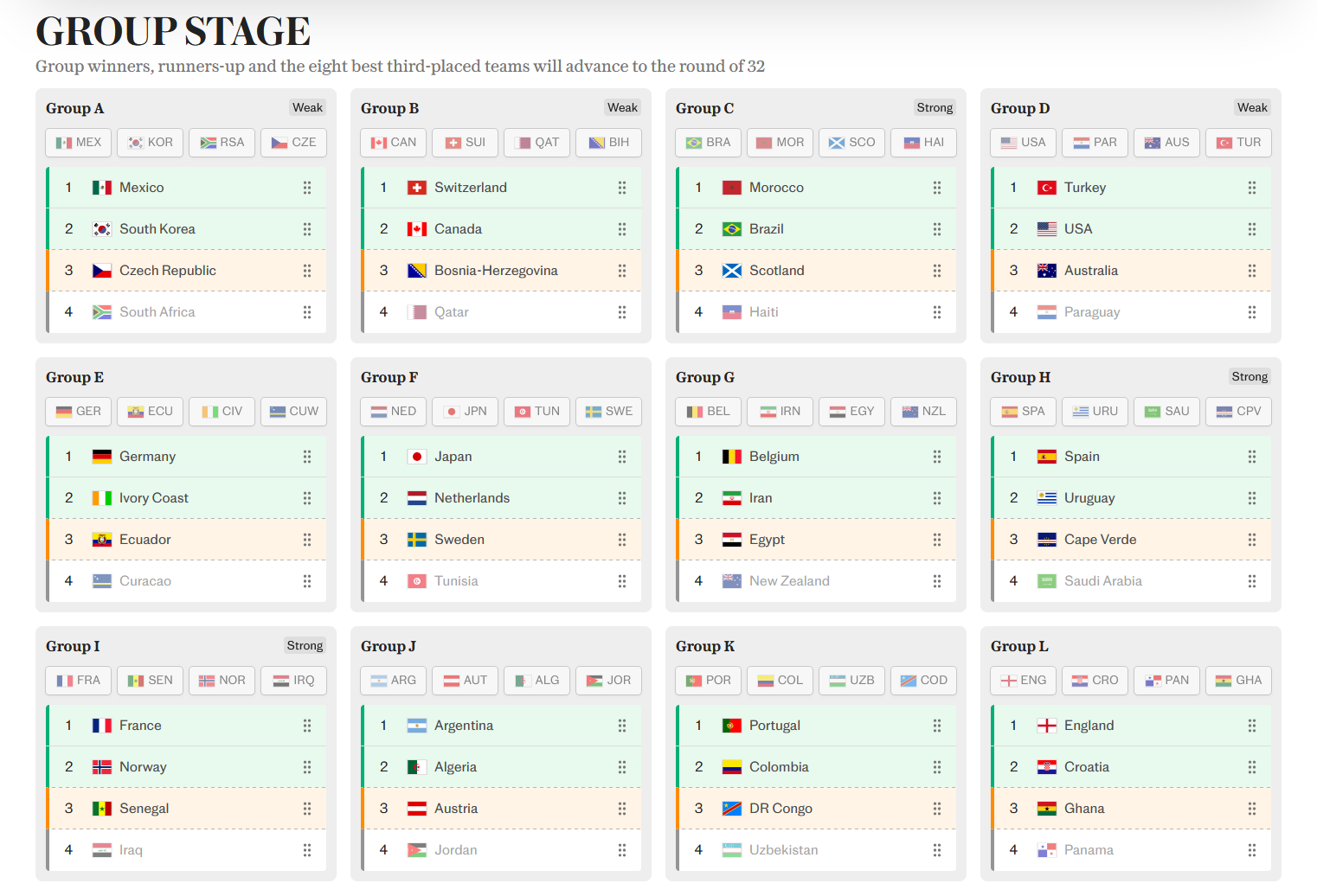The width and height of the screenshot is (1317, 896).
Task: Grab the drag handle on Switzerland's row
Action: 622,188
